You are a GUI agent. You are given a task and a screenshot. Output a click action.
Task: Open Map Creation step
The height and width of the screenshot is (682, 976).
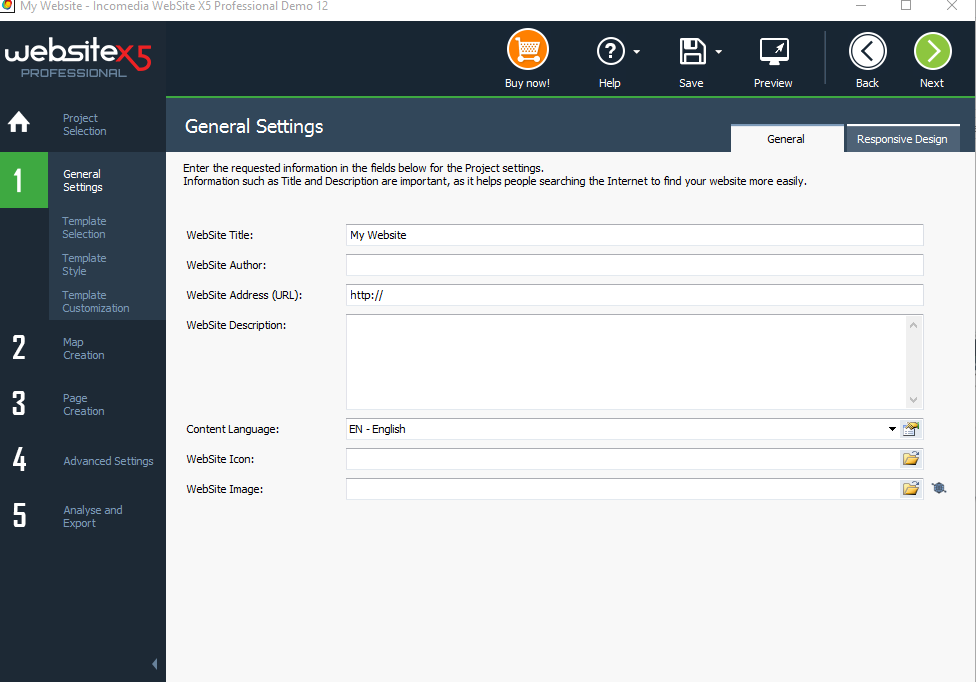point(83,348)
